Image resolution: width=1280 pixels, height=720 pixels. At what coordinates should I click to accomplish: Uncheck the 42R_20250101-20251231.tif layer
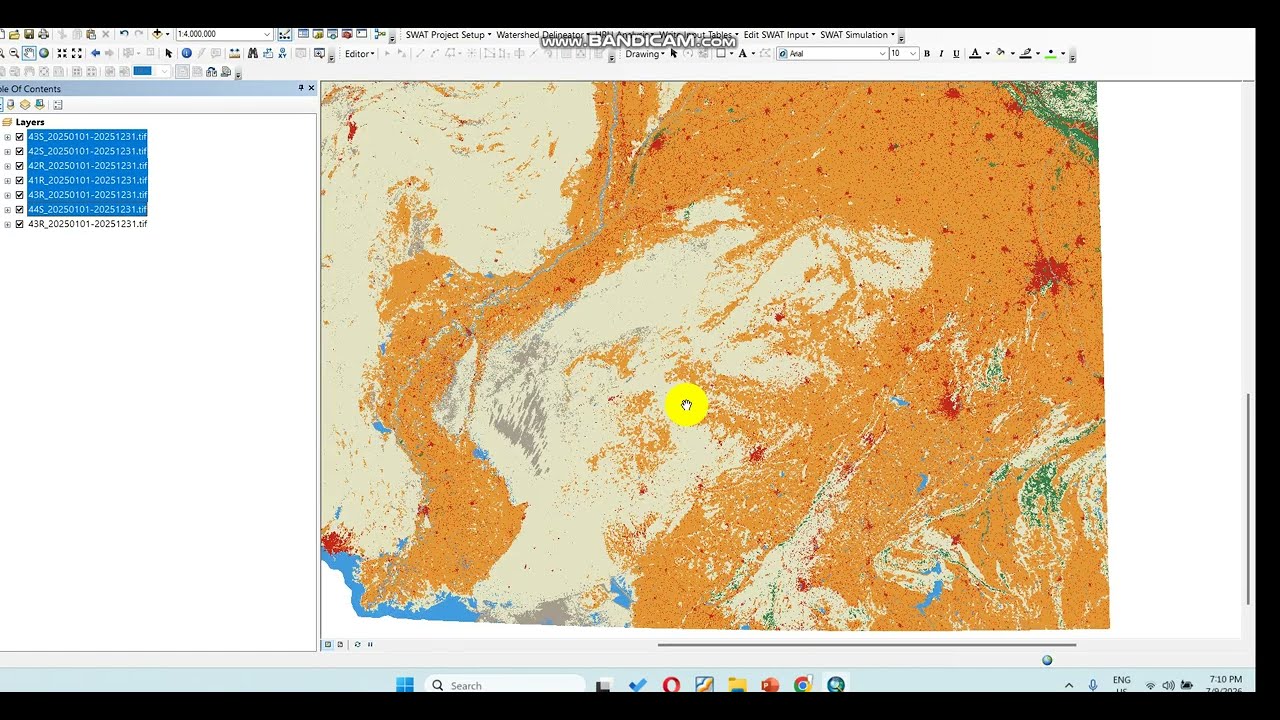[19, 166]
